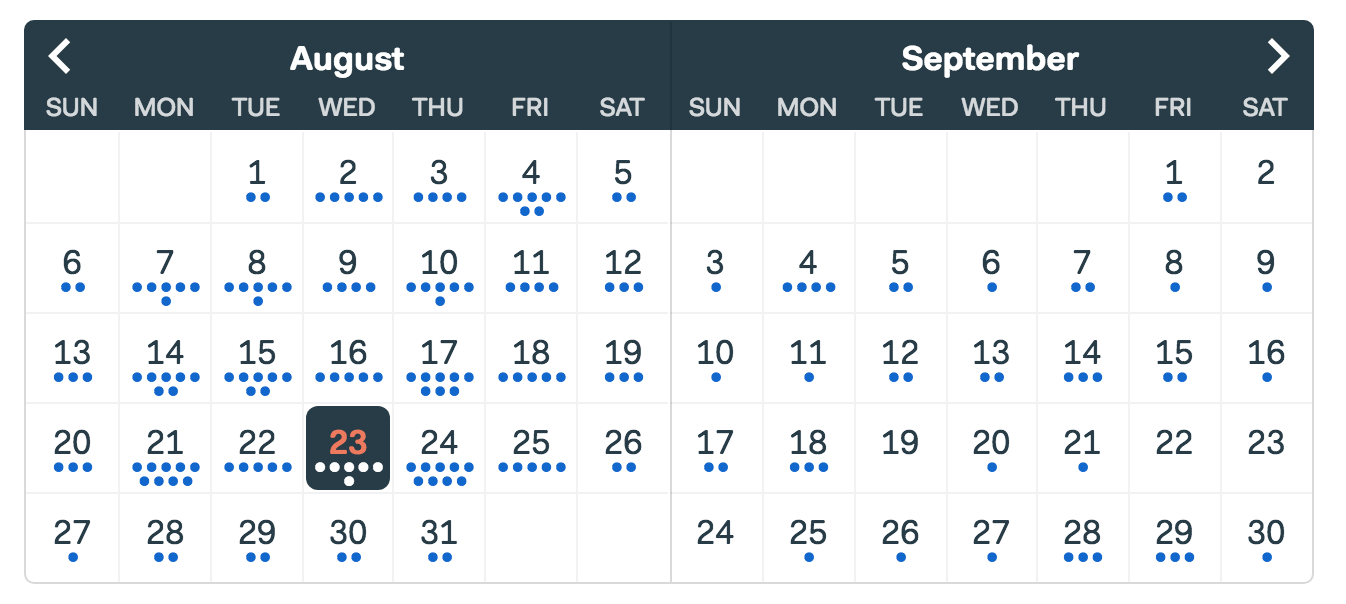
Task: Advance to next month using right arrow
Action: (1278, 57)
